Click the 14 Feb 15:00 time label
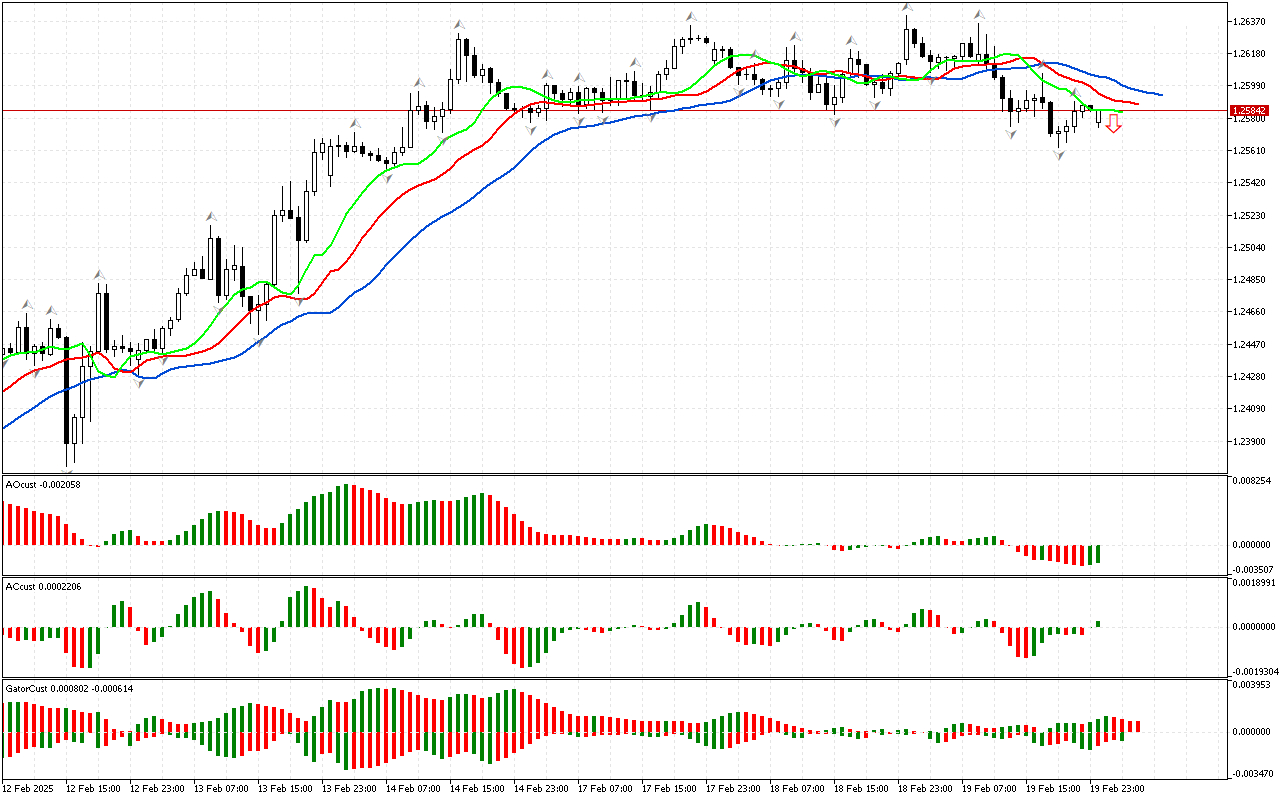This screenshot has height=800, width=1280. coord(478,788)
